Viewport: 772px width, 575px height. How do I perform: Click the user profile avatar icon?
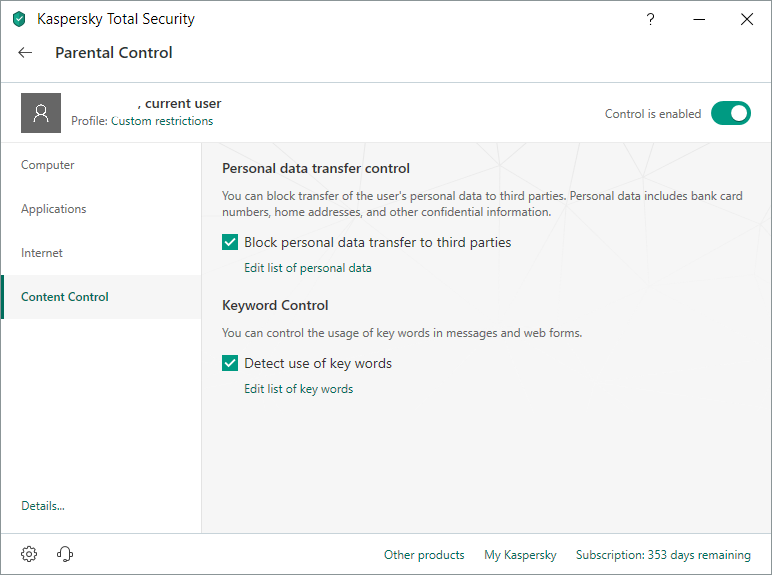[x=41, y=113]
